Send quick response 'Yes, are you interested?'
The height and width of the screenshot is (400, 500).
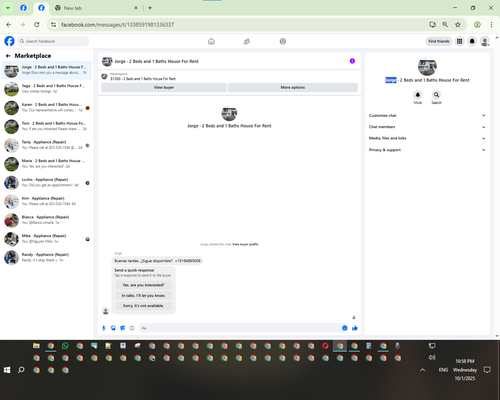point(143,285)
